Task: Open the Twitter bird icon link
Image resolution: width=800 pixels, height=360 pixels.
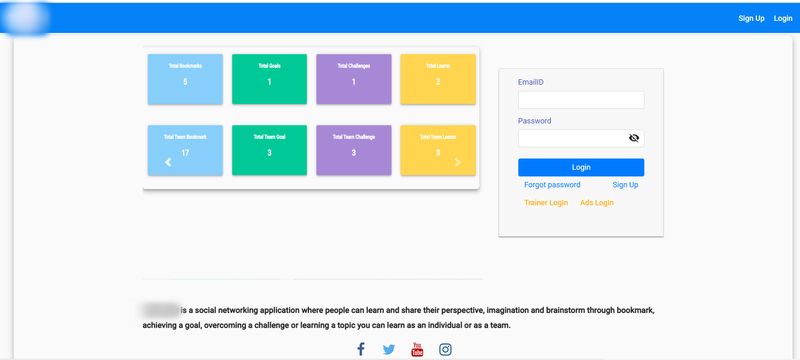Action: tap(389, 349)
